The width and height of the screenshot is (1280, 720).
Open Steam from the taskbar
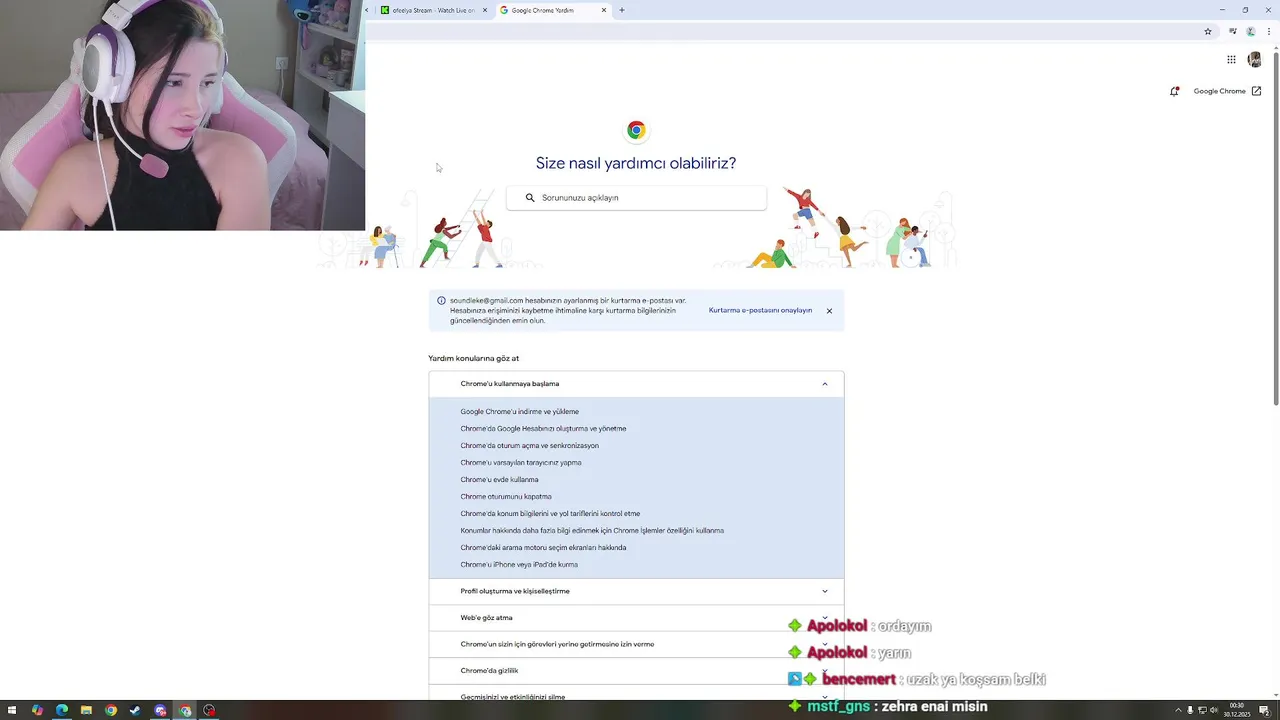point(135,710)
